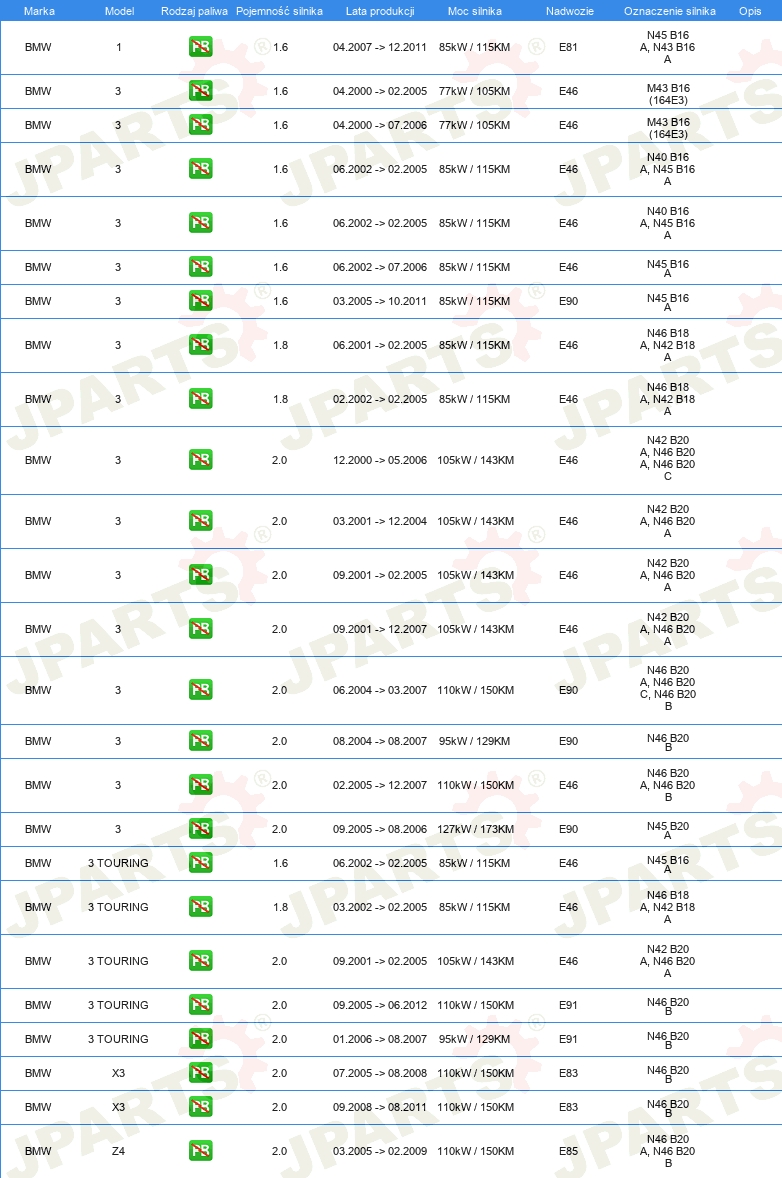Click the fuel type icon in the BMW 1 row

pyautogui.click(x=201, y=47)
